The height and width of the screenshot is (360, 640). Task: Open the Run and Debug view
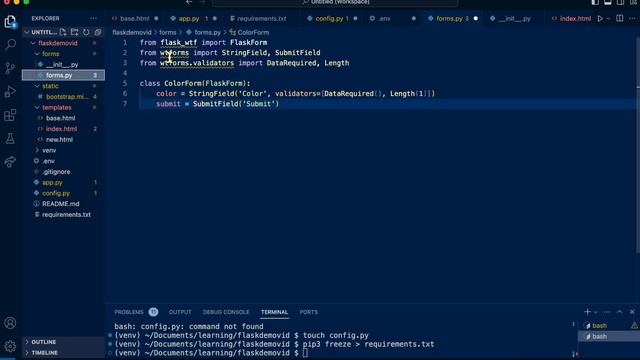tap(10, 91)
